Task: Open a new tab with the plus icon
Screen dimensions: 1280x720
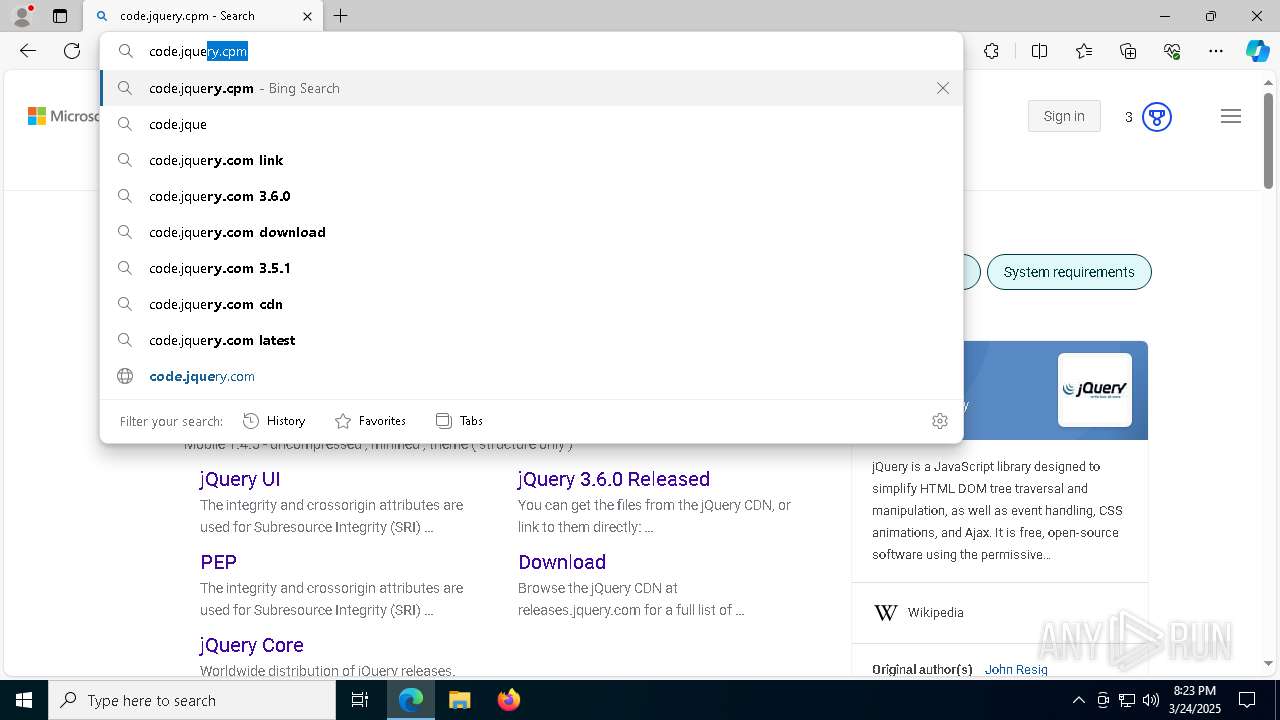Action: [x=341, y=16]
